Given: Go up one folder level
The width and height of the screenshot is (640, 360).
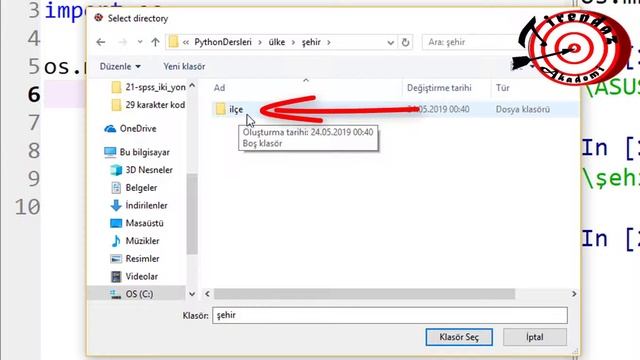Looking at the screenshot, I should [155, 42].
